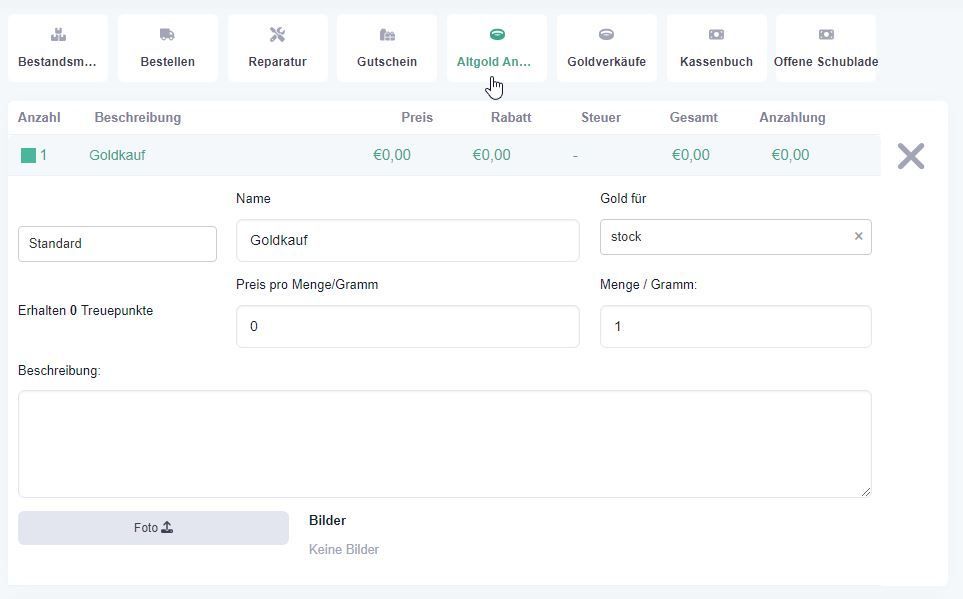Toggle the green checkbox next to Goldkauf row

[28, 155]
